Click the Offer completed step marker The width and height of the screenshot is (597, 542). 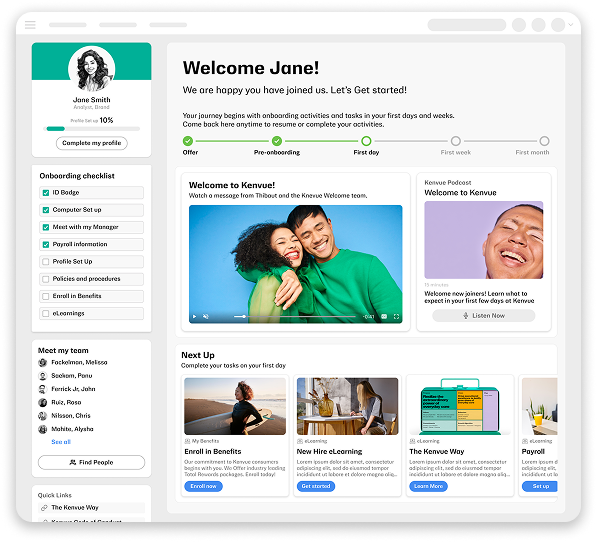(x=188, y=141)
